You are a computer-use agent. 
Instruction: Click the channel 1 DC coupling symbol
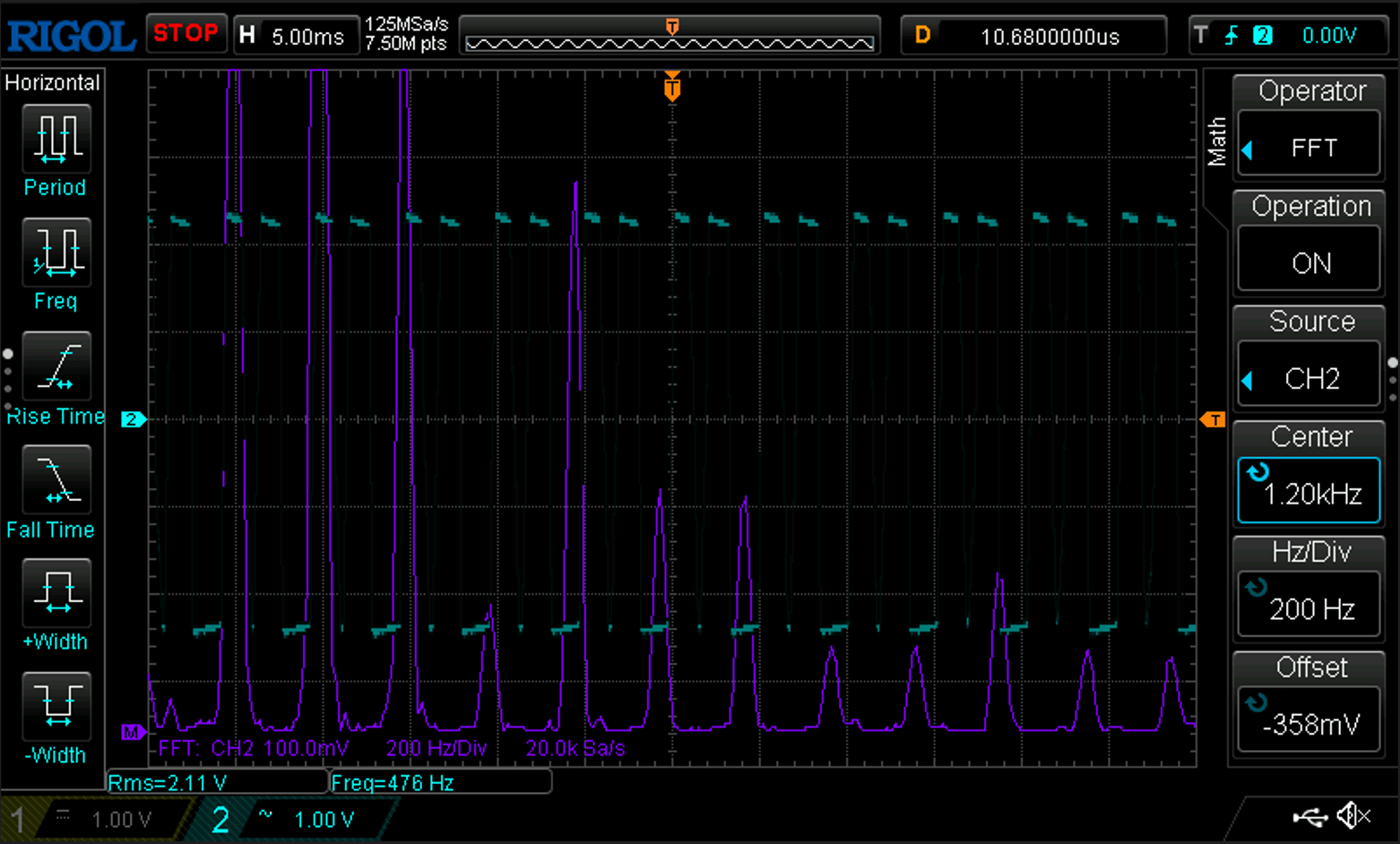coord(63,814)
